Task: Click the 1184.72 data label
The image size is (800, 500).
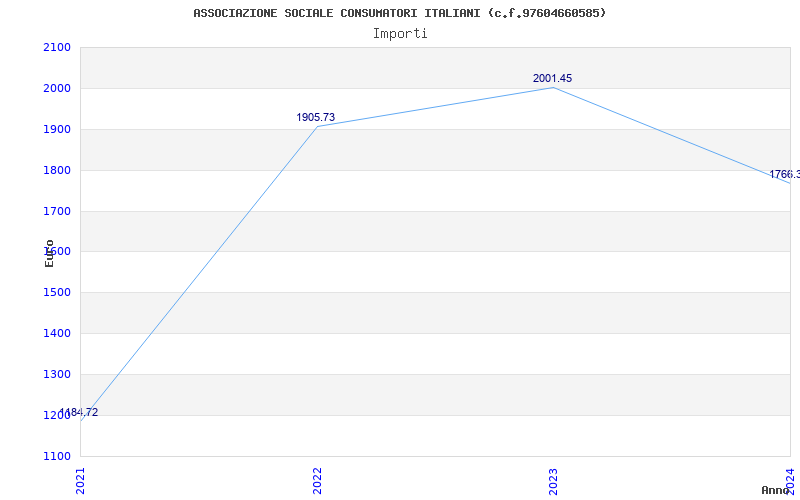Action: (79, 413)
